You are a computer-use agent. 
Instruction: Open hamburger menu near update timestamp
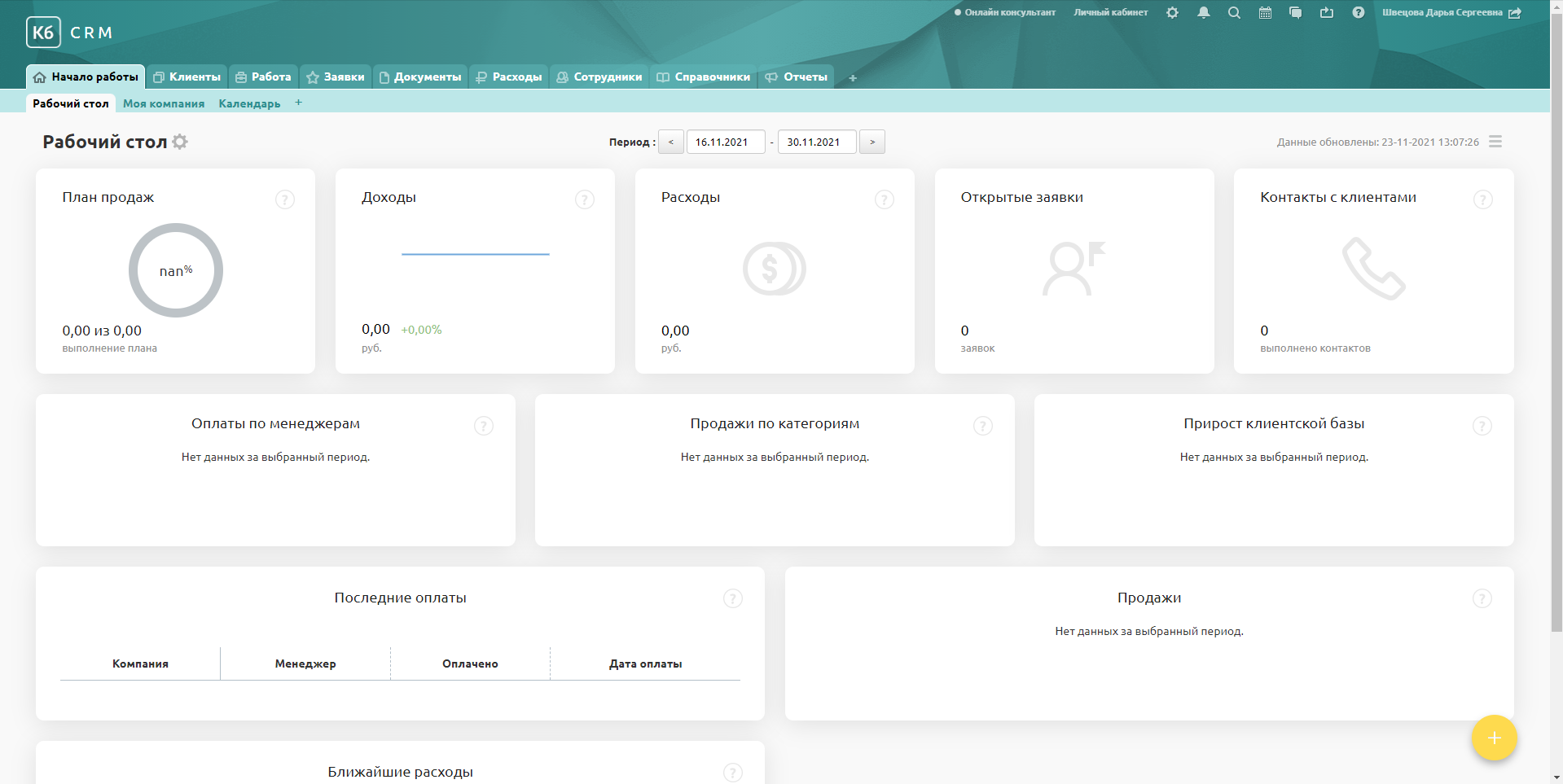[1495, 142]
